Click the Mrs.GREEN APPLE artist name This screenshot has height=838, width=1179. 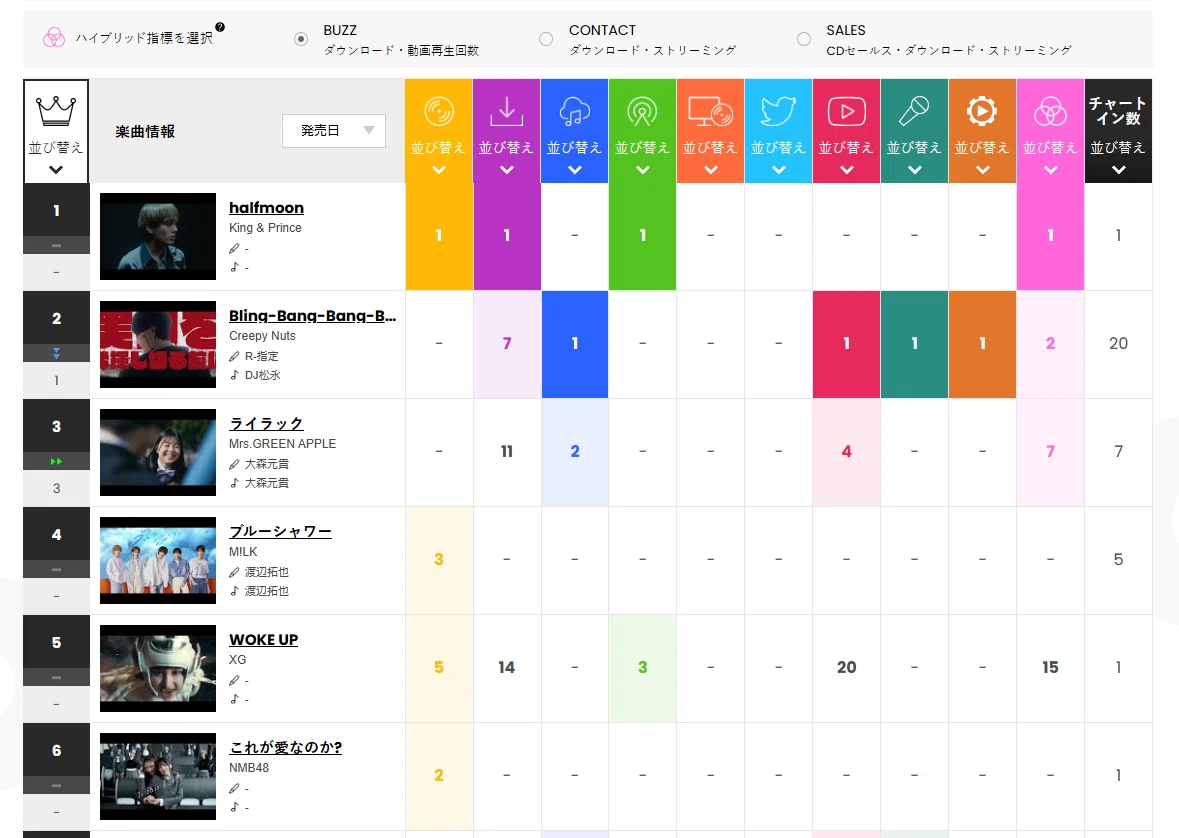282,444
